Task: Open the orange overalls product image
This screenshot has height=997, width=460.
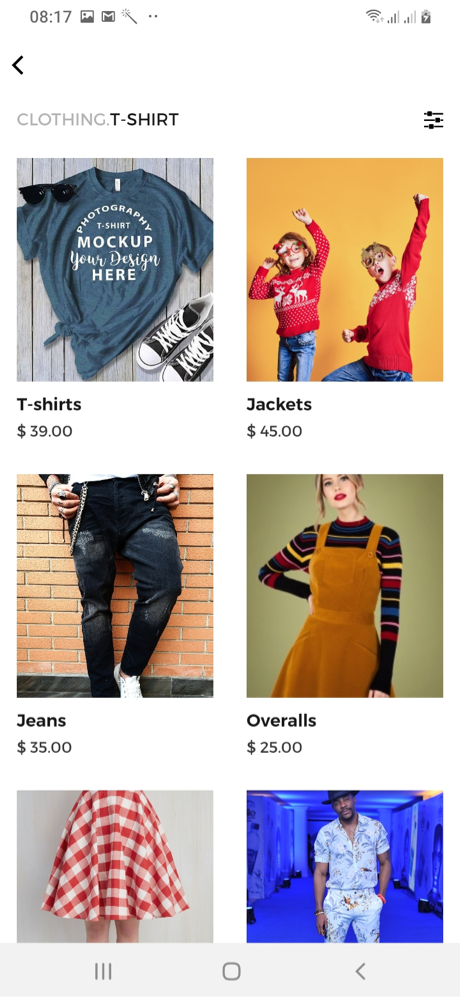Action: coord(345,586)
